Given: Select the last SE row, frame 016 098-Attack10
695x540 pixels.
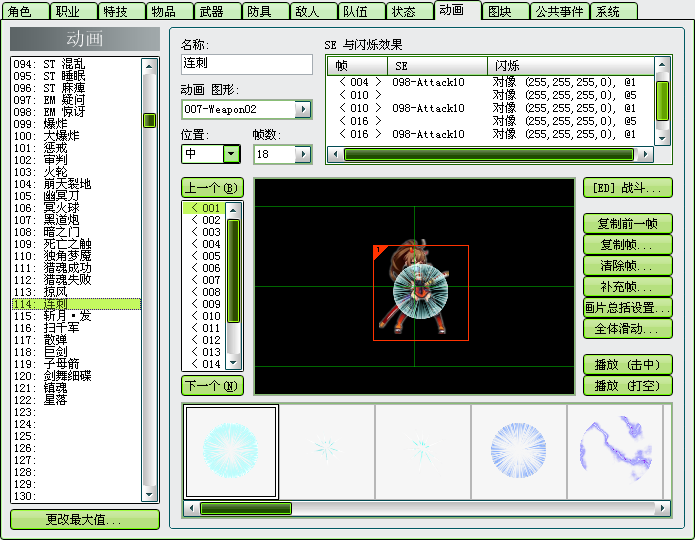Looking at the screenshot, I should [490, 134].
